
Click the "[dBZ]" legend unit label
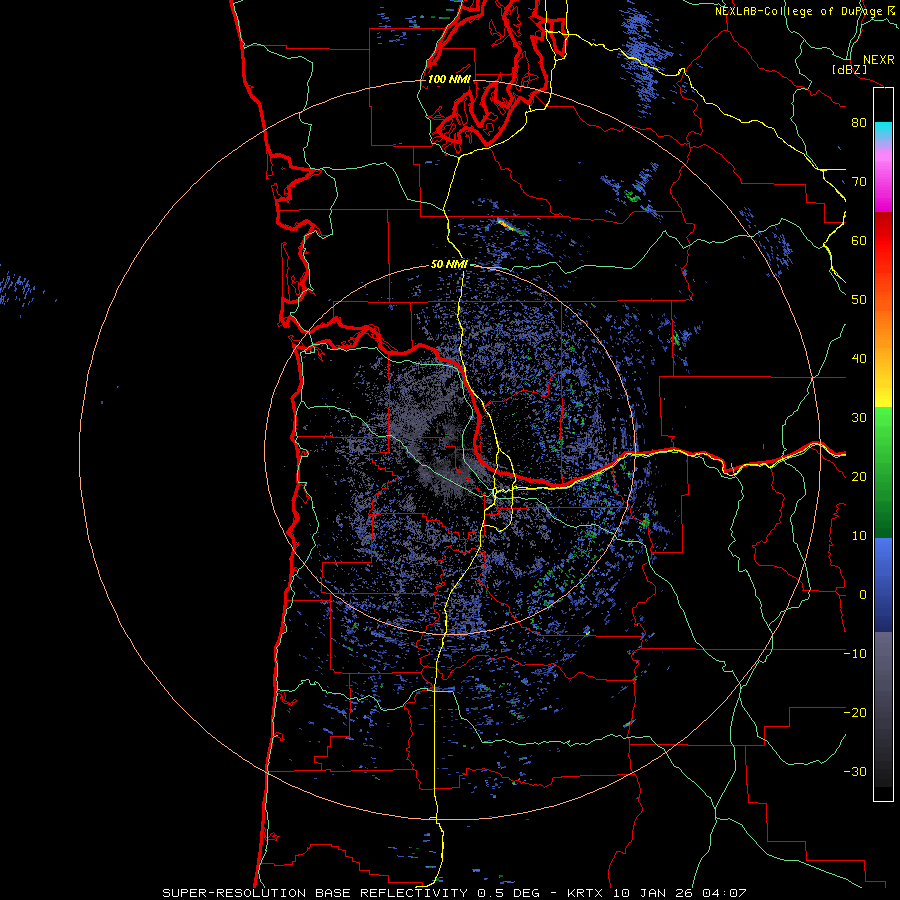849,69
